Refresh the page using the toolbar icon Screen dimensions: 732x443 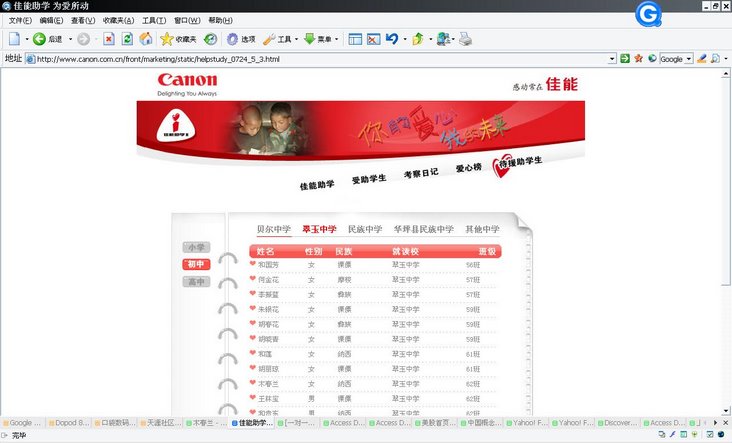point(127,39)
